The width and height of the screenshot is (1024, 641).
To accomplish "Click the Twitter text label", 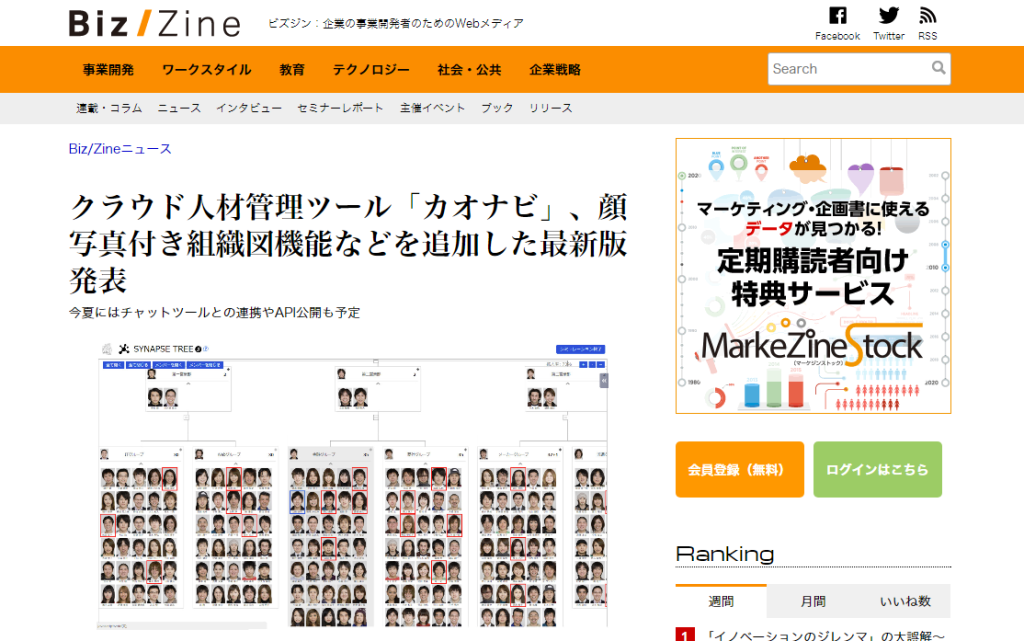I will coord(889,36).
